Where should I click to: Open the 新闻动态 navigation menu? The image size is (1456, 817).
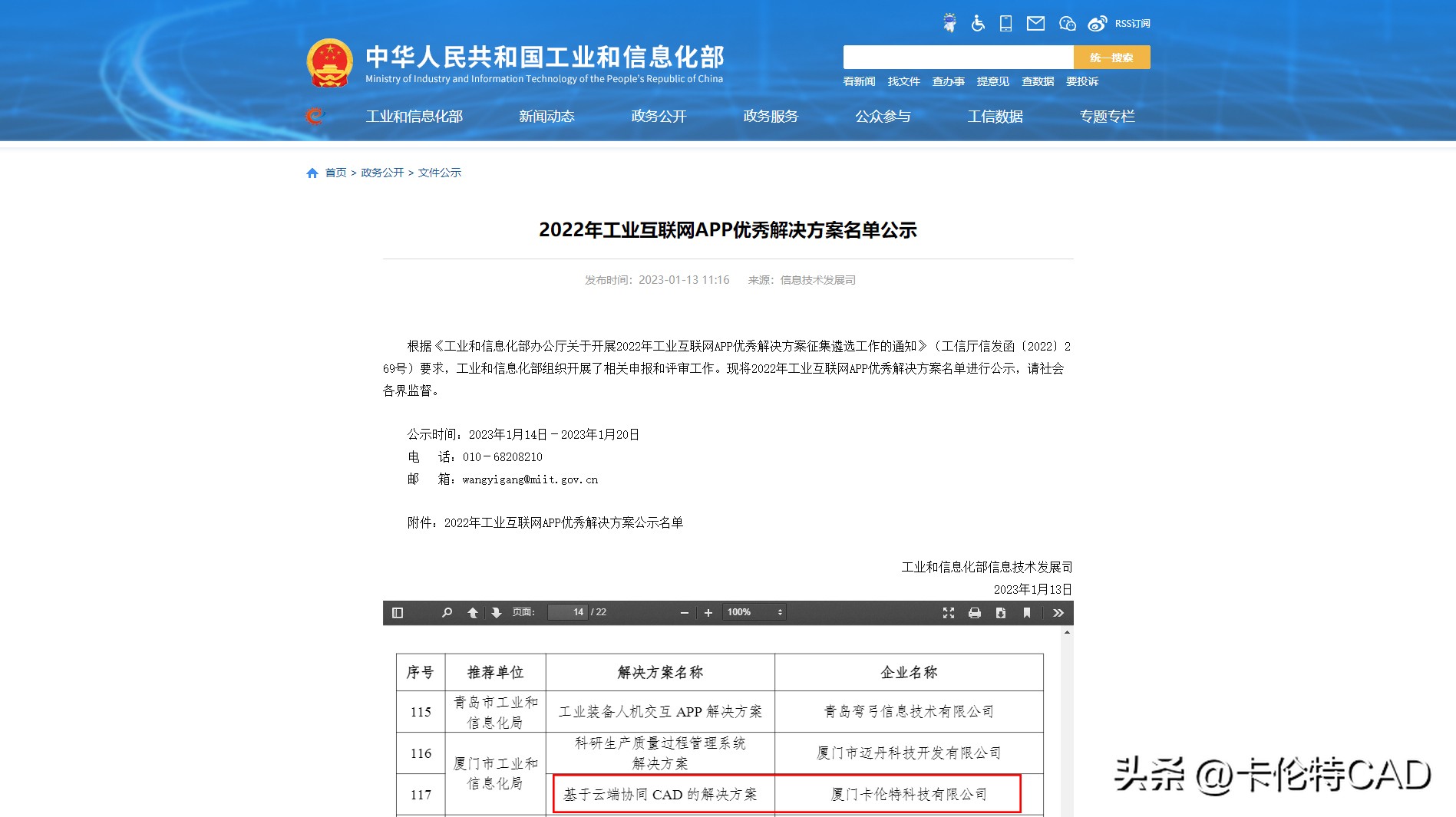coord(547,117)
